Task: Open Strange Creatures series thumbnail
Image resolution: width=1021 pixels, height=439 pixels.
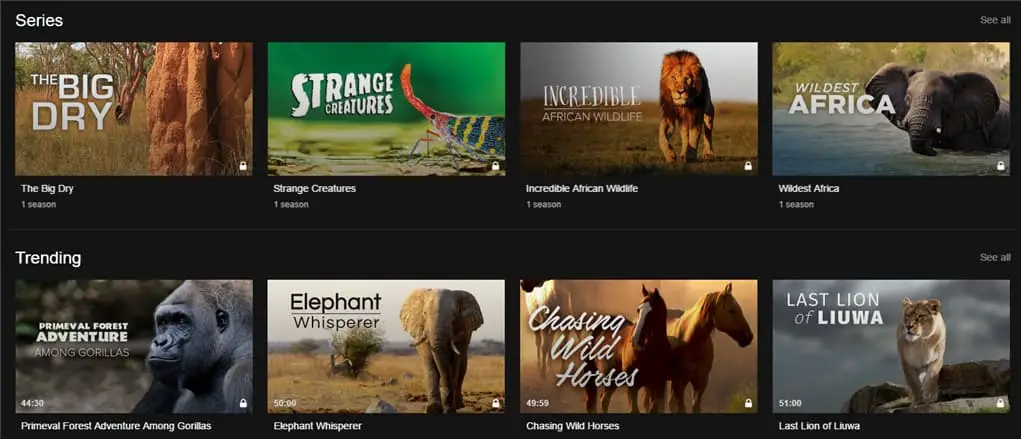Action: 386,109
